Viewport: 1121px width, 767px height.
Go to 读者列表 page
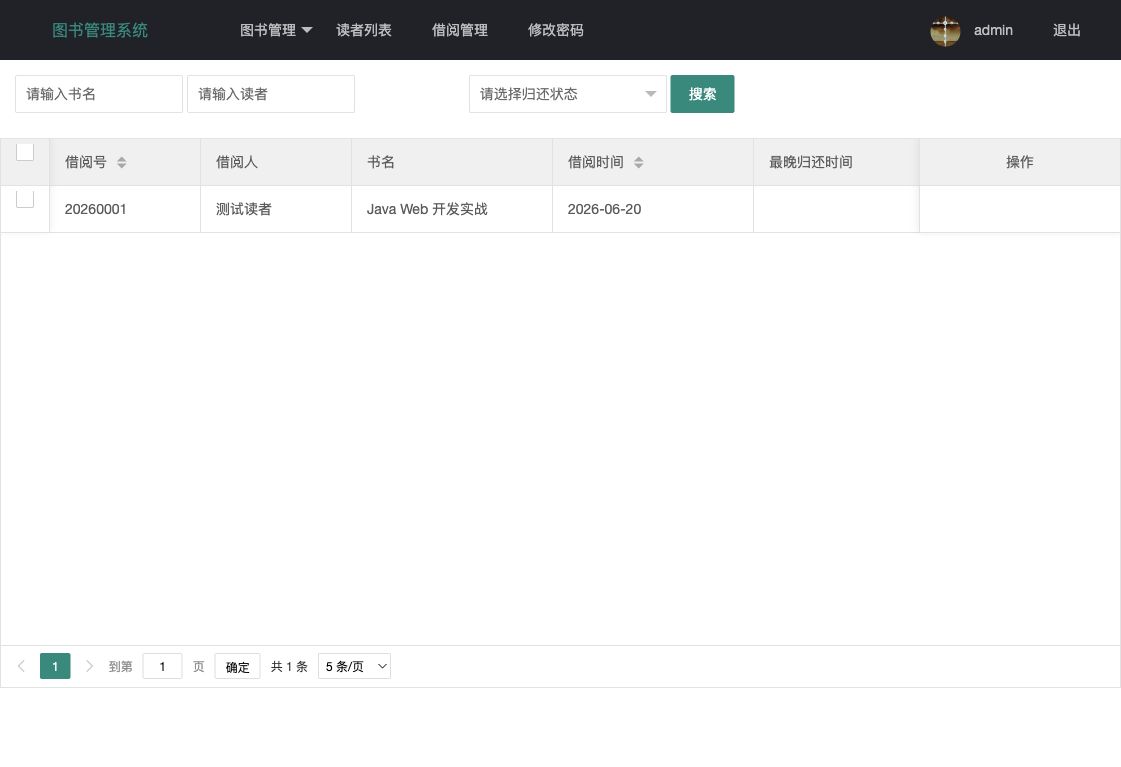point(364,30)
